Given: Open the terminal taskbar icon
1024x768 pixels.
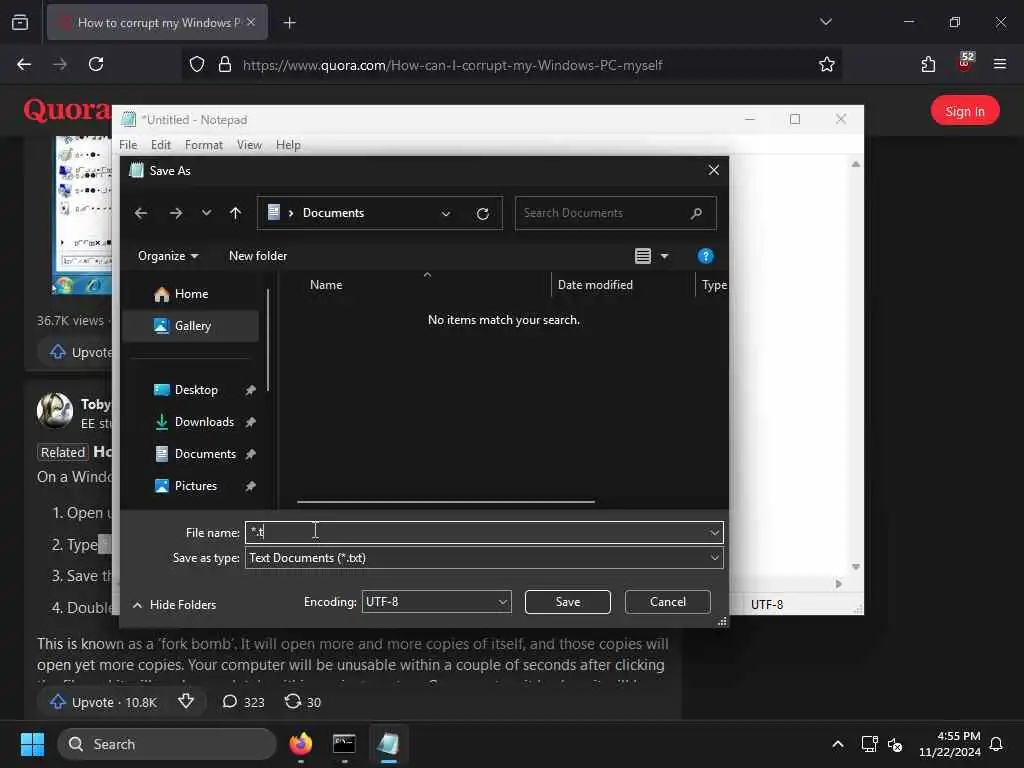Looking at the screenshot, I should tap(344, 744).
